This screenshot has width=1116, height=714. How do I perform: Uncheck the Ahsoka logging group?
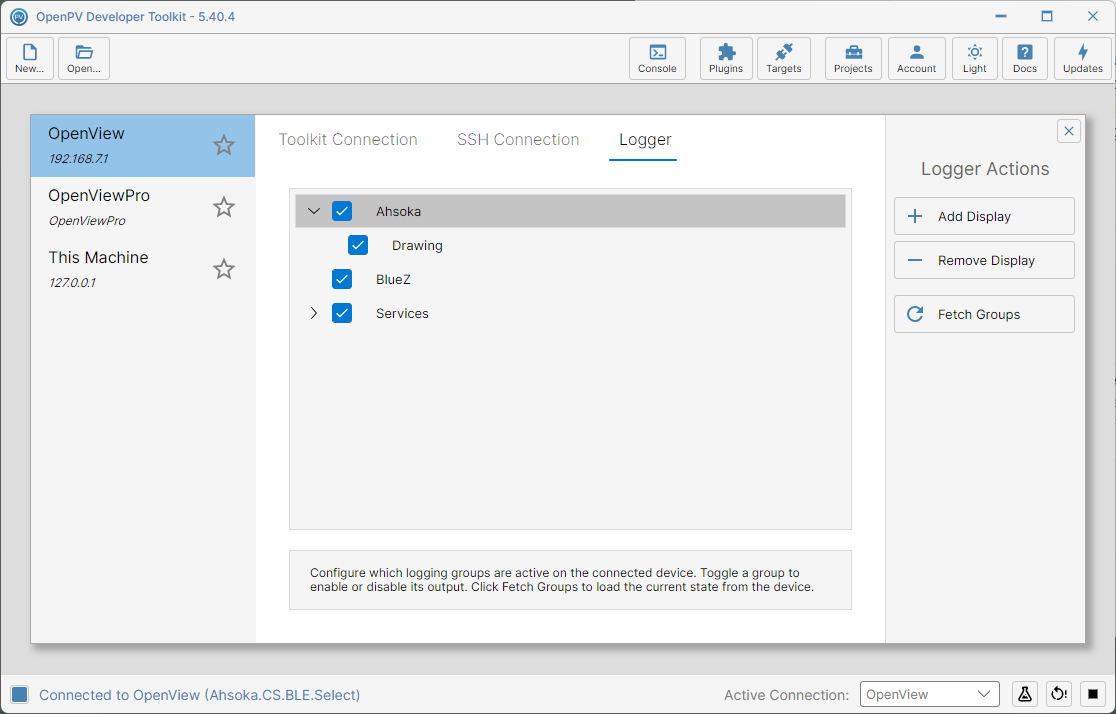[342, 211]
